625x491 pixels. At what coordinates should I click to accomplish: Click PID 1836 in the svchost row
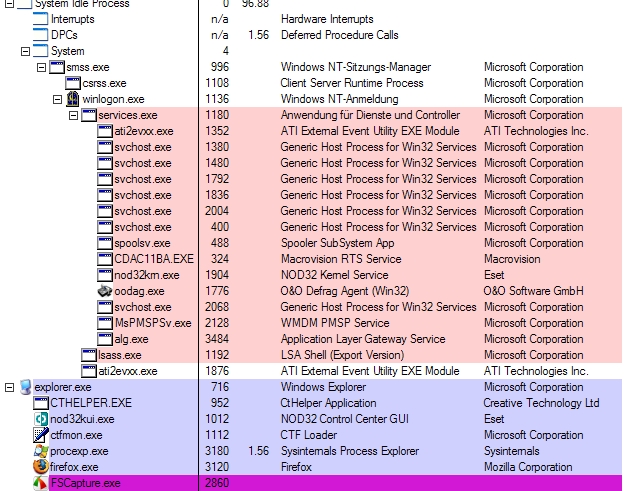coord(217,195)
